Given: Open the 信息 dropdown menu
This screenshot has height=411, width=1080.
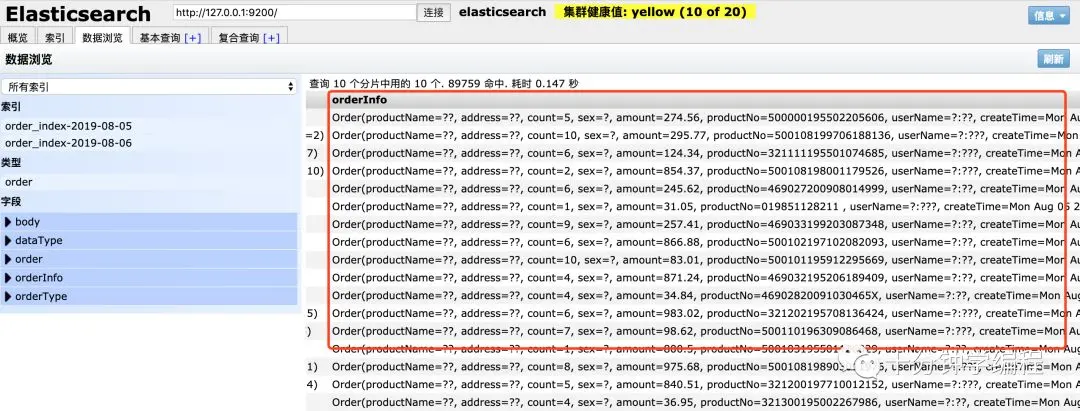Looking at the screenshot, I should (x=1048, y=16).
